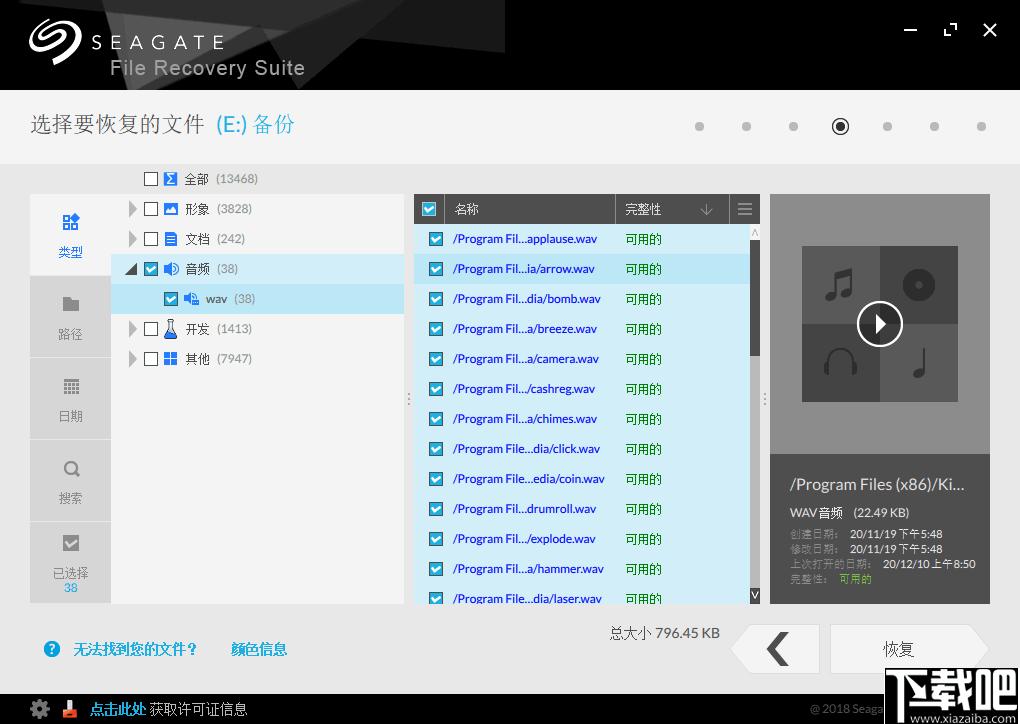Select the click.wav file row

click(x=582, y=448)
